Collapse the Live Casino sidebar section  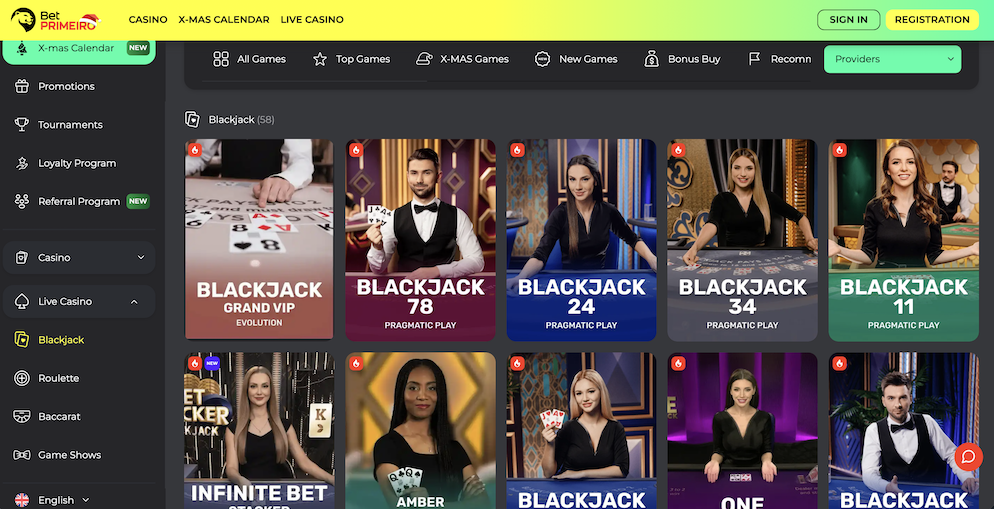pos(79,301)
